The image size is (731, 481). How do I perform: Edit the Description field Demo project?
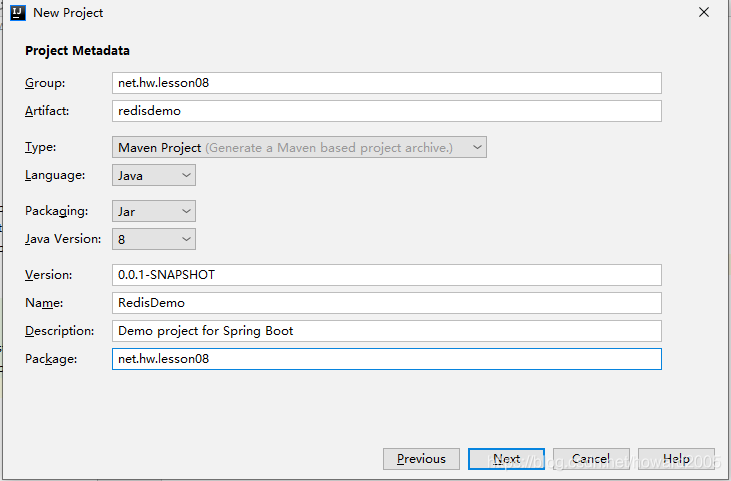point(386,331)
